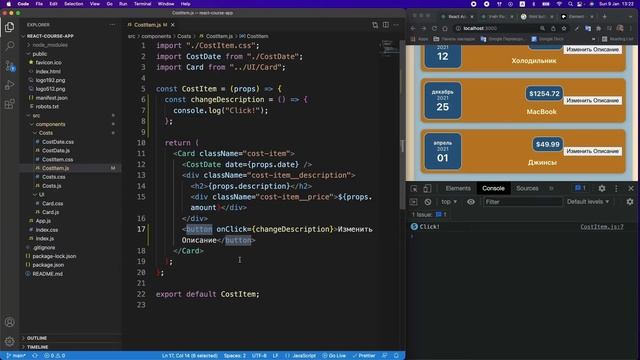Open Accounts menu in activity bar

[9, 322]
